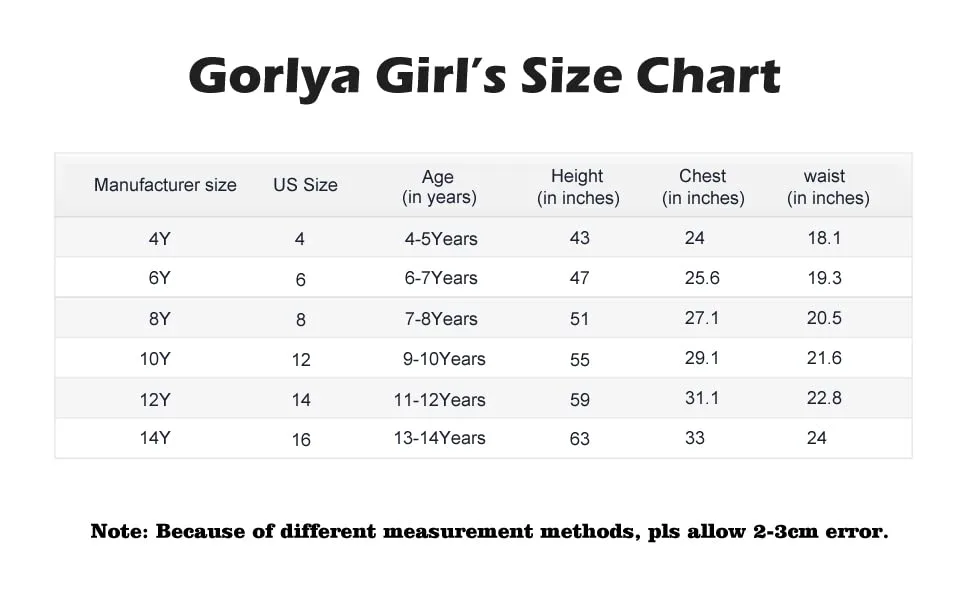
Task: Select the height value 63
Action: coord(579,438)
